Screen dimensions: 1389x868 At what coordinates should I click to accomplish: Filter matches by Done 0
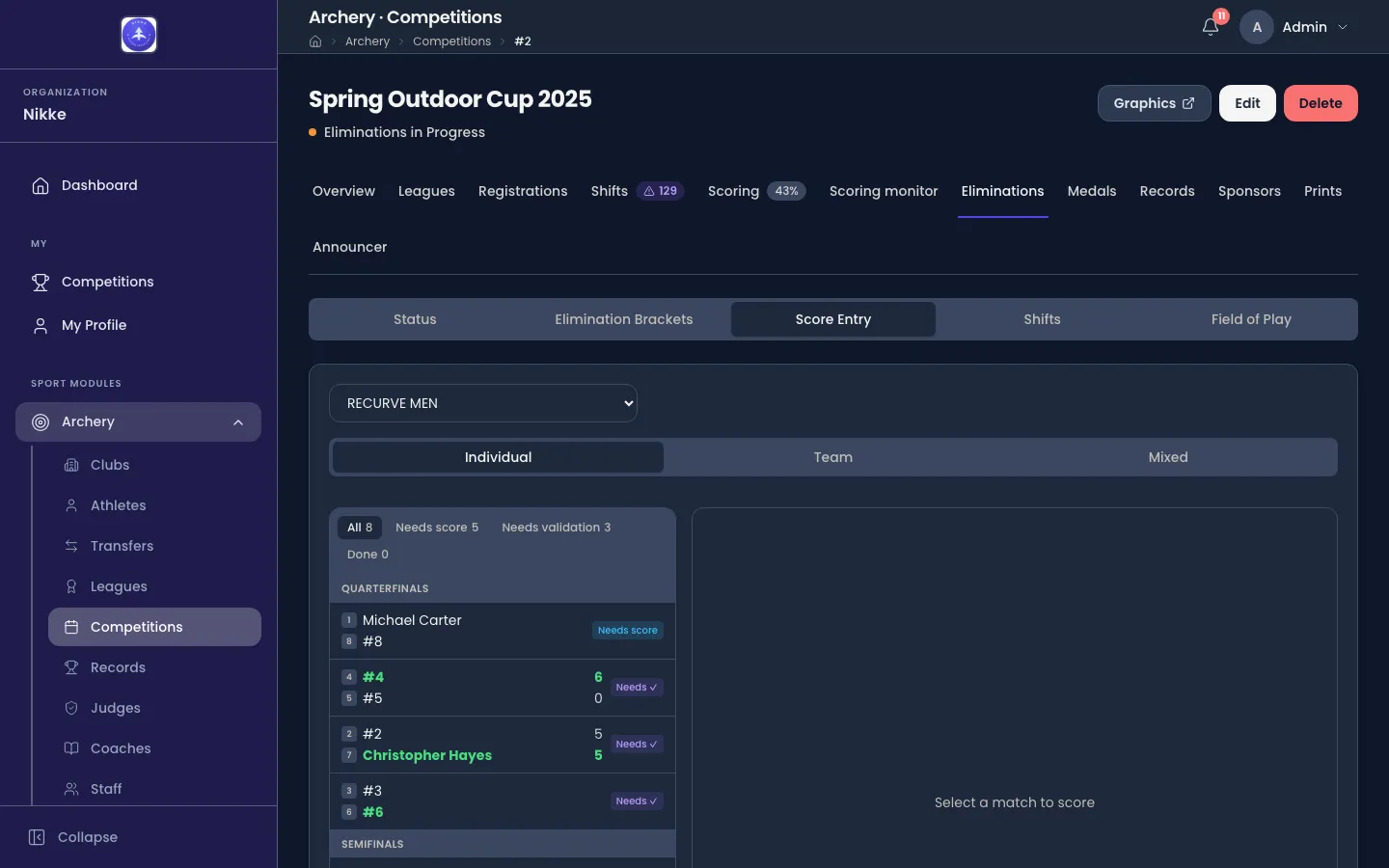(x=368, y=555)
